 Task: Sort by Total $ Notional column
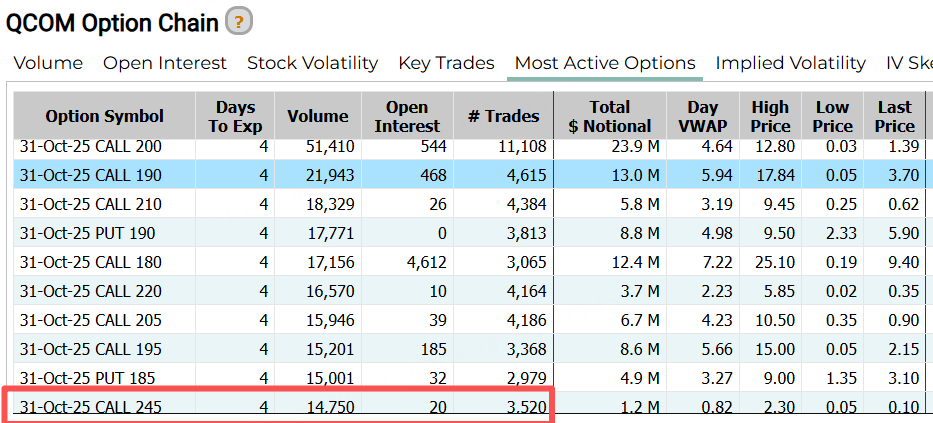tap(609, 116)
